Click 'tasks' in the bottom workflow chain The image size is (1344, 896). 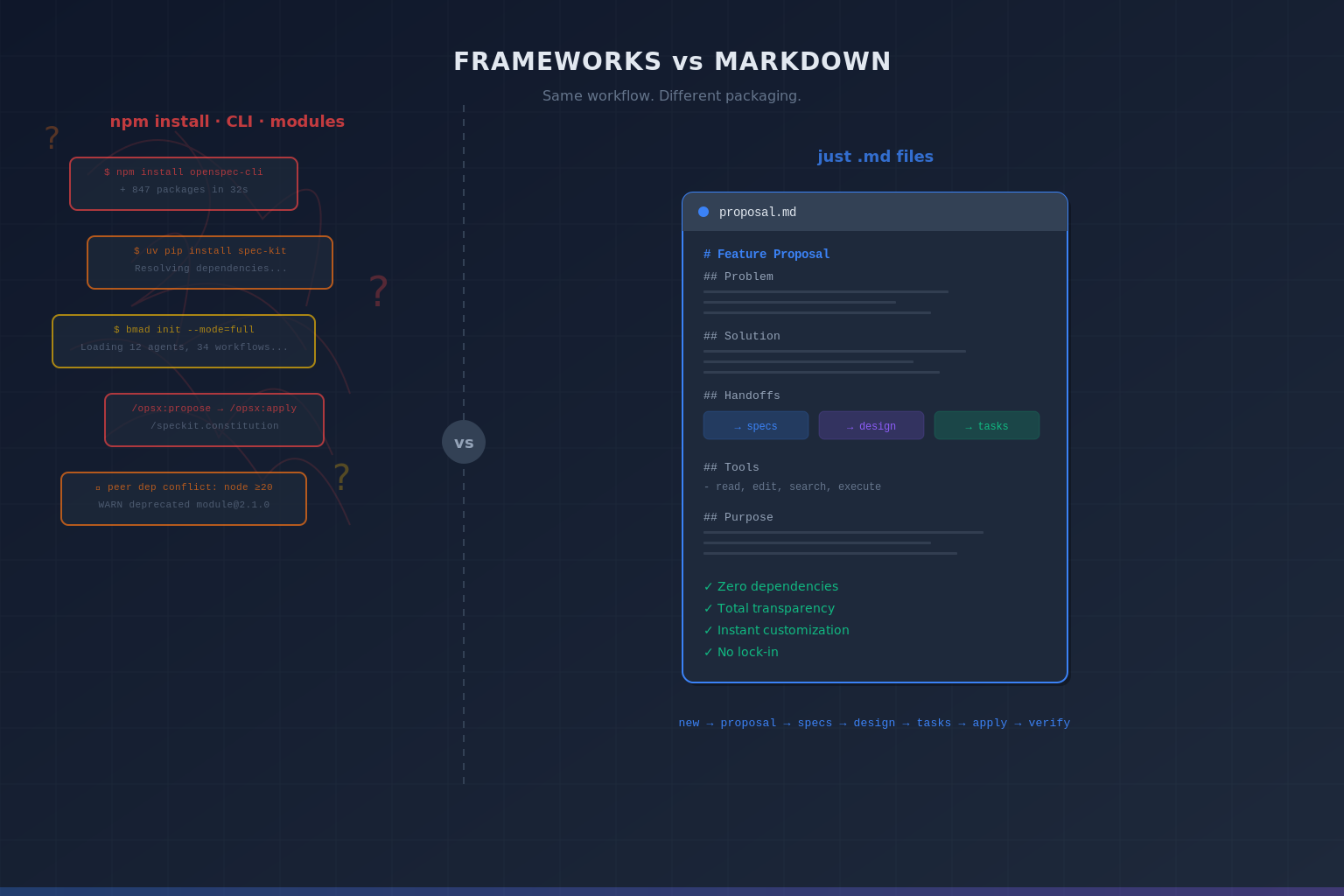coord(934,723)
